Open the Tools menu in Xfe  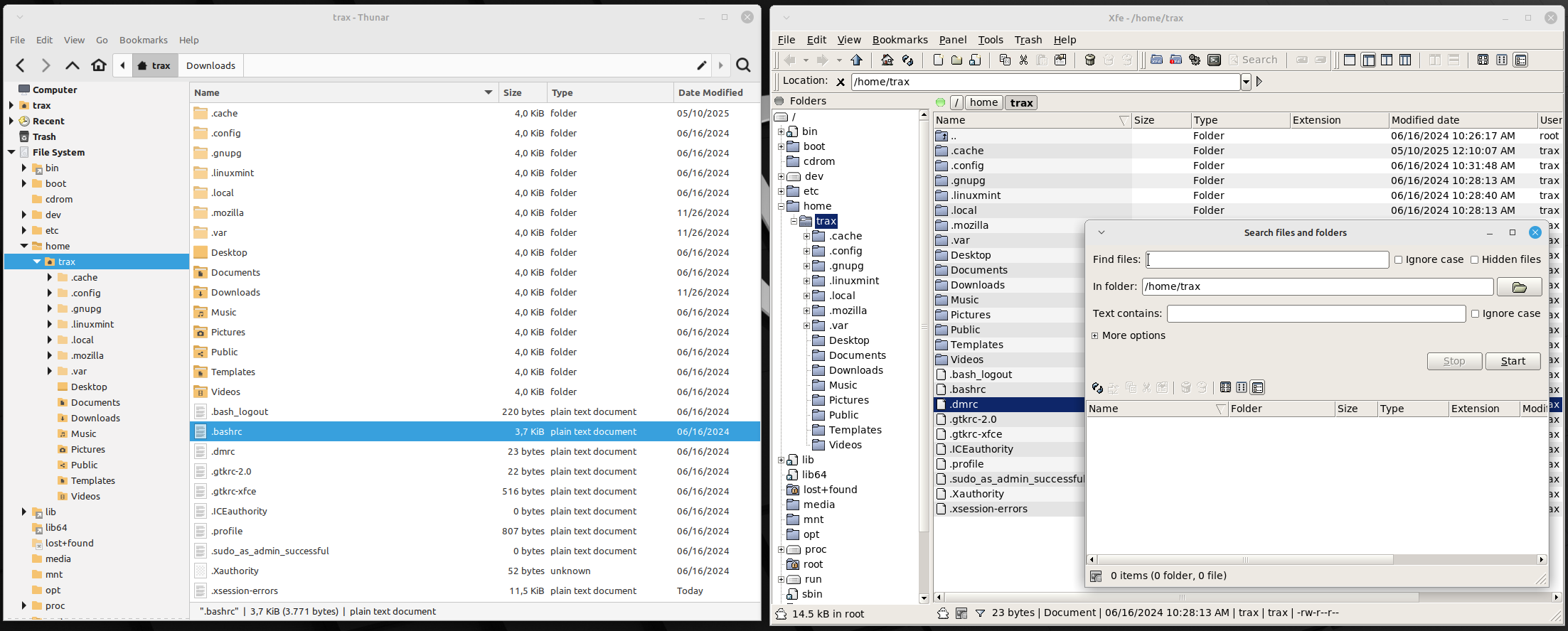pos(991,40)
